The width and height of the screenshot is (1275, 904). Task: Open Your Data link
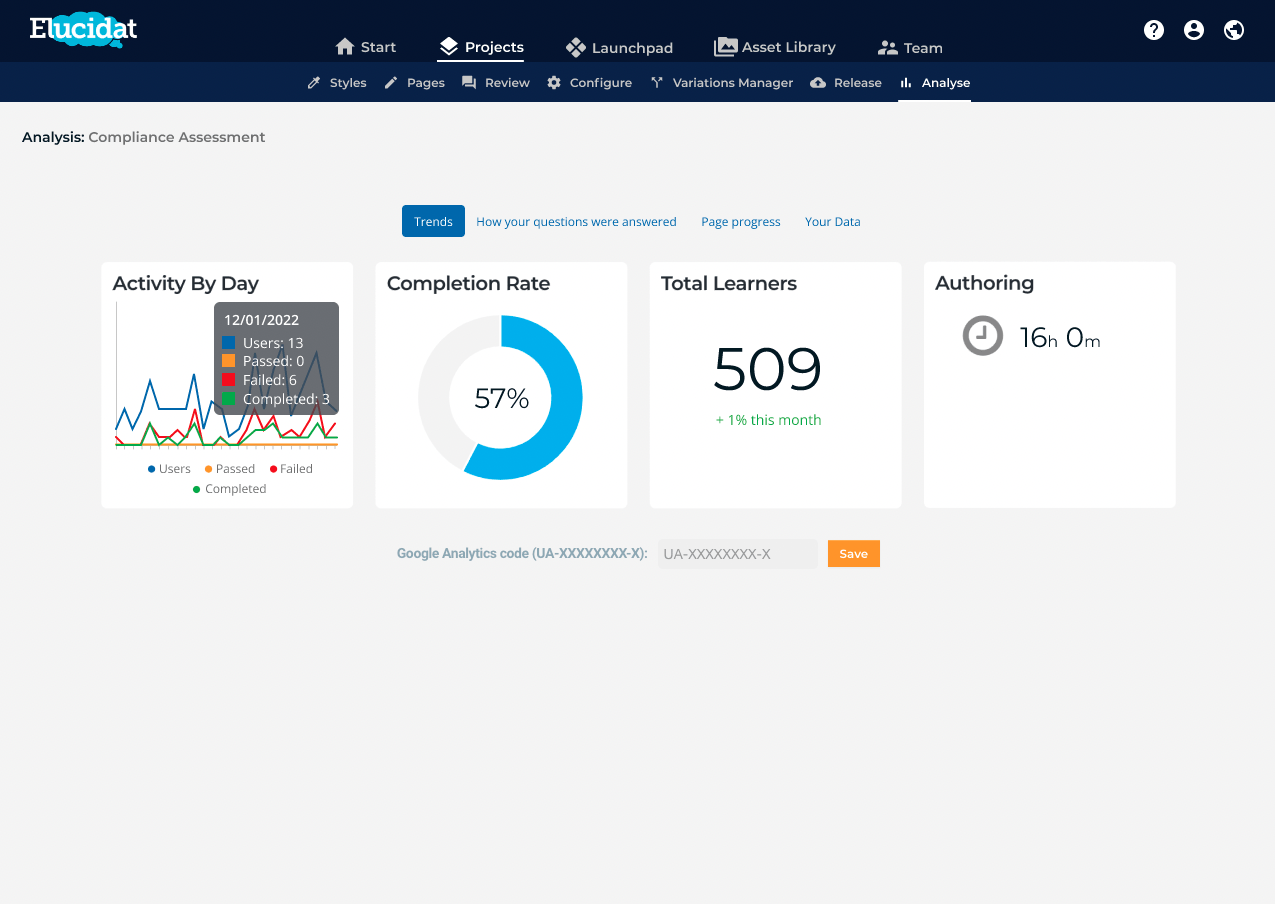(x=833, y=222)
